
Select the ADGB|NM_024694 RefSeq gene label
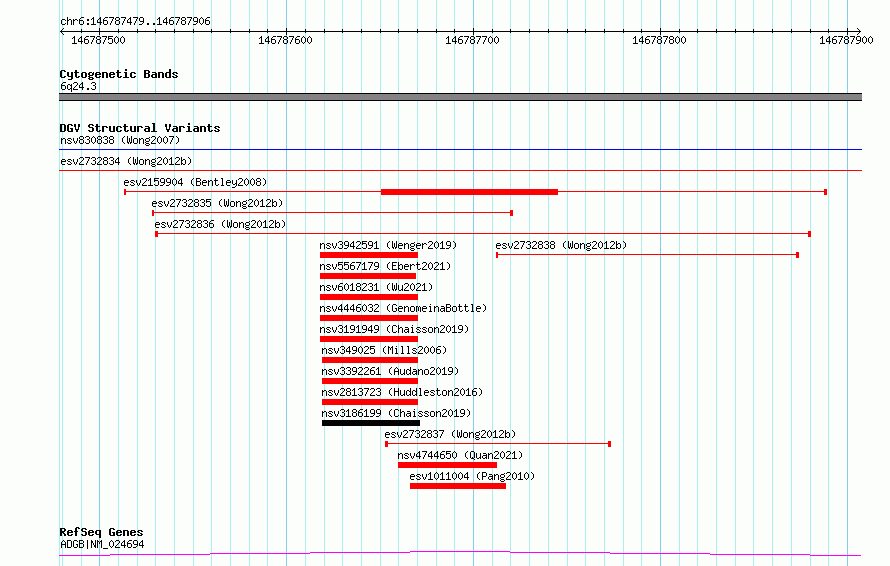click(102, 544)
